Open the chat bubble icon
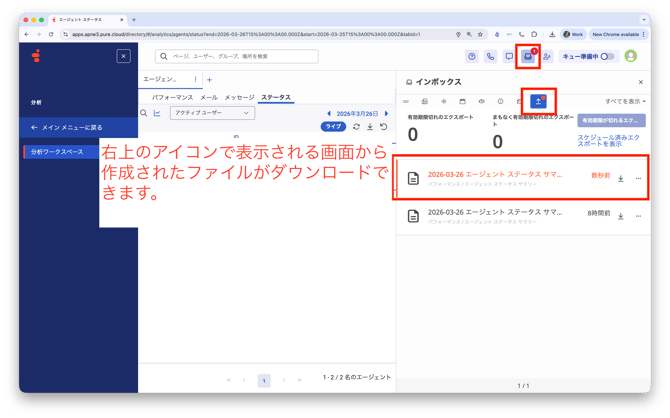This screenshot has width=670, height=418. pyautogui.click(x=509, y=56)
